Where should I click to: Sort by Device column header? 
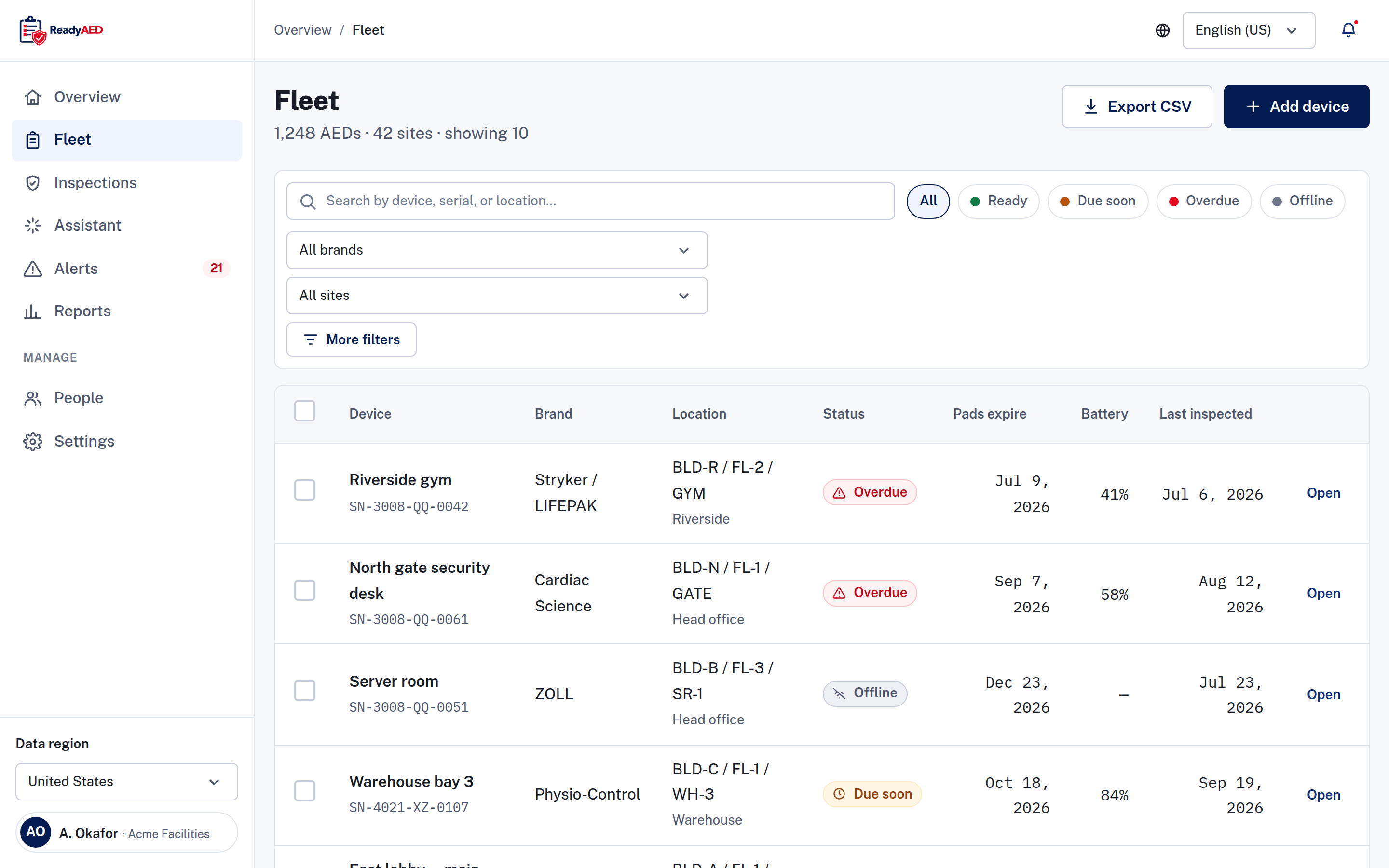pyautogui.click(x=370, y=414)
